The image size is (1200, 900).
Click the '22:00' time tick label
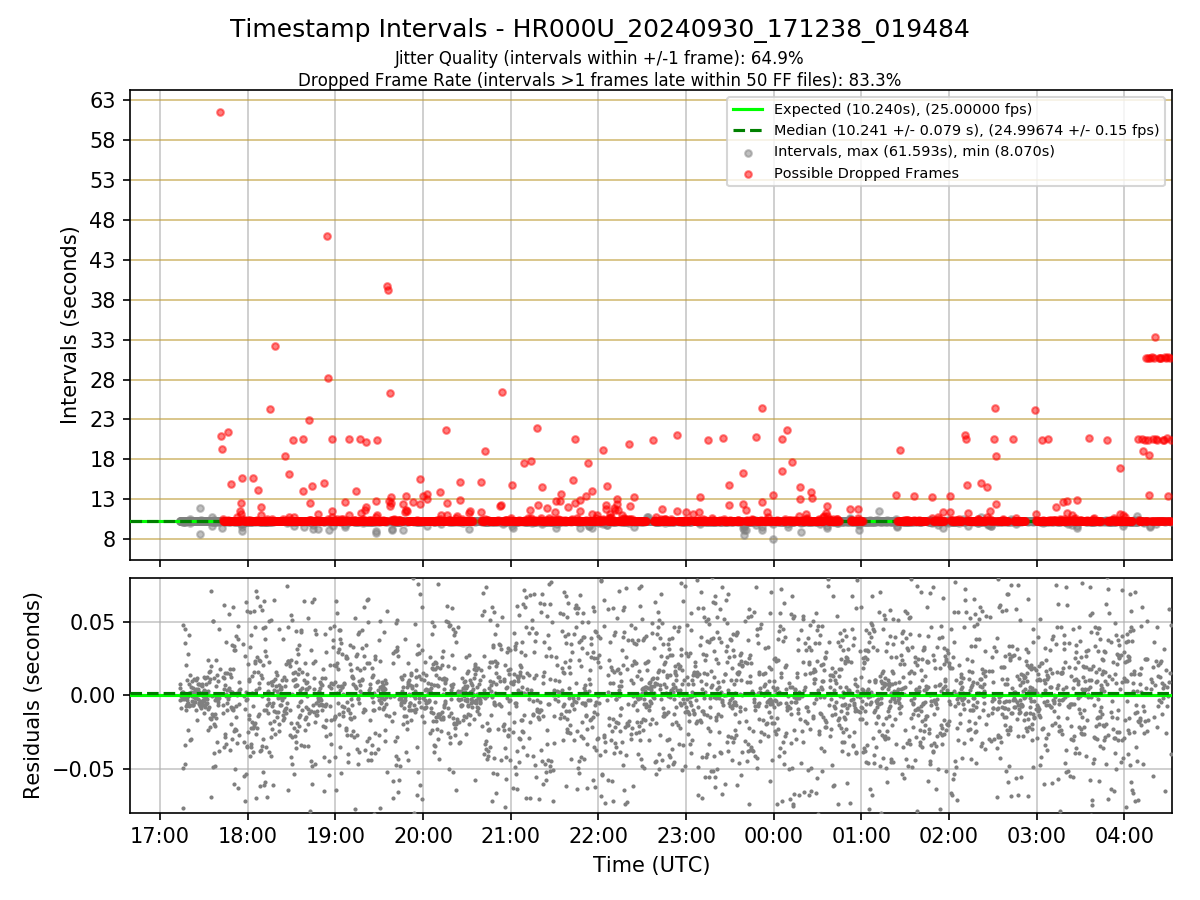click(598, 835)
